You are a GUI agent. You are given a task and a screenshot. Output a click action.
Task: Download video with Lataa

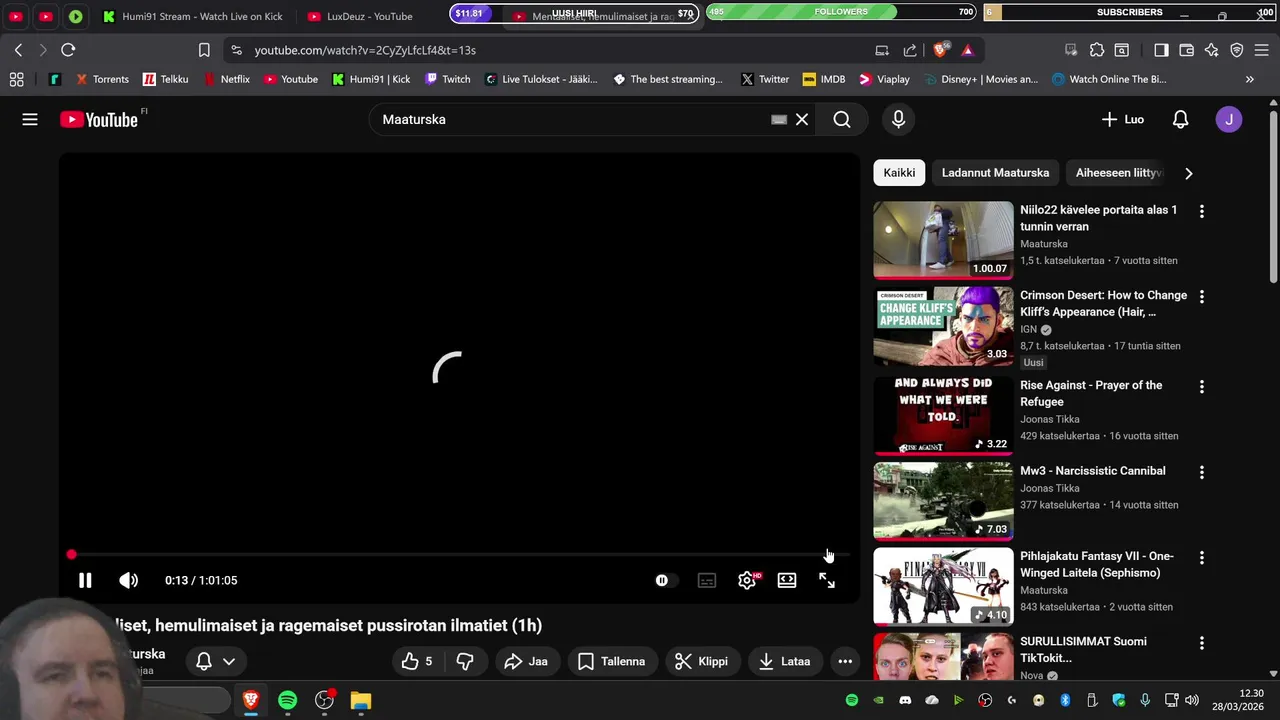click(x=784, y=661)
